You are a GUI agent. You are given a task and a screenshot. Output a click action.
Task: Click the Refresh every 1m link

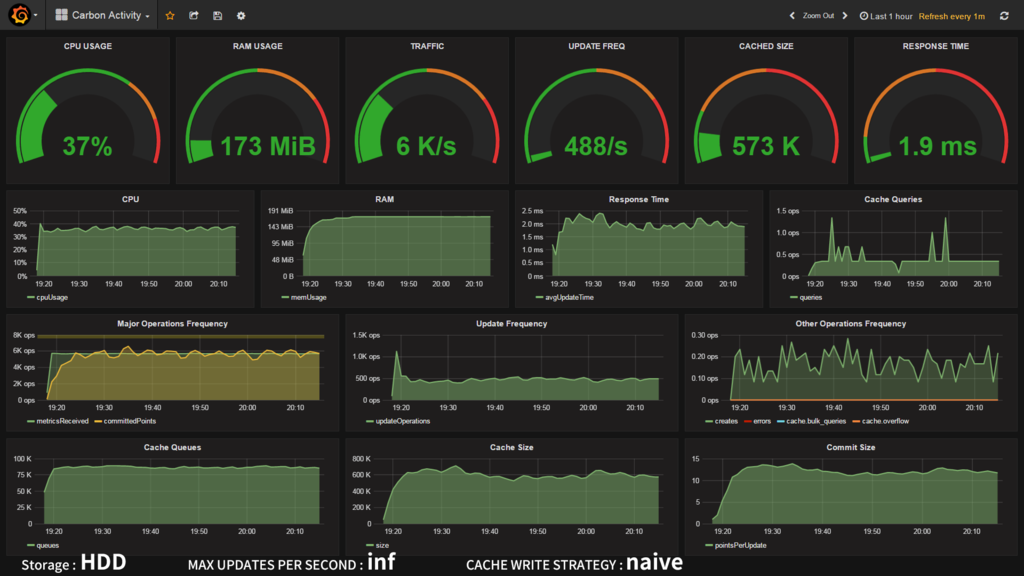[952, 16]
